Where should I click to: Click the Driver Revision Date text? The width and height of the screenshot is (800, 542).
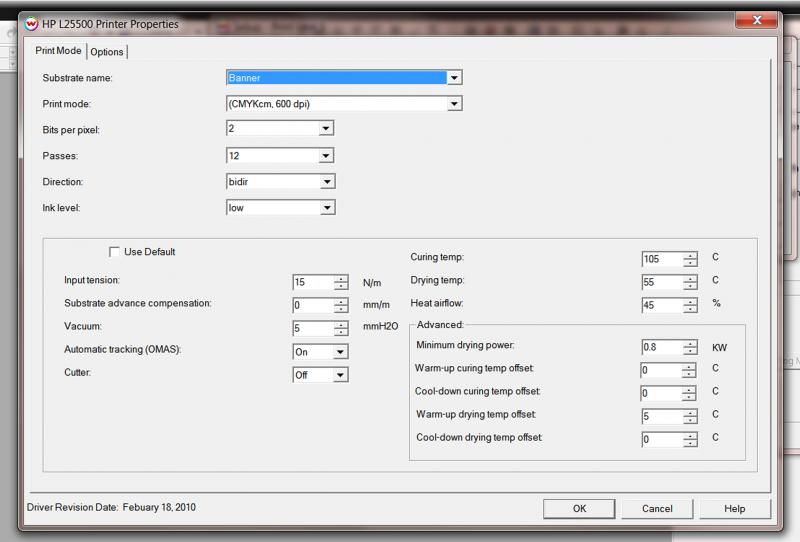[x=111, y=507]
